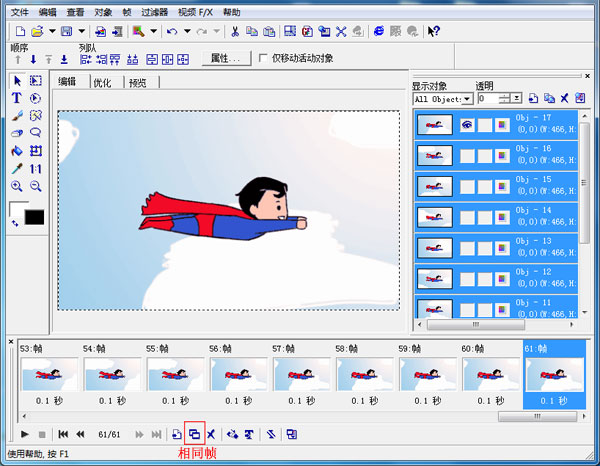This screenshot has height=466, width=600.
Task: Click the Save disk icon
Action: click(x=67, y=31)
